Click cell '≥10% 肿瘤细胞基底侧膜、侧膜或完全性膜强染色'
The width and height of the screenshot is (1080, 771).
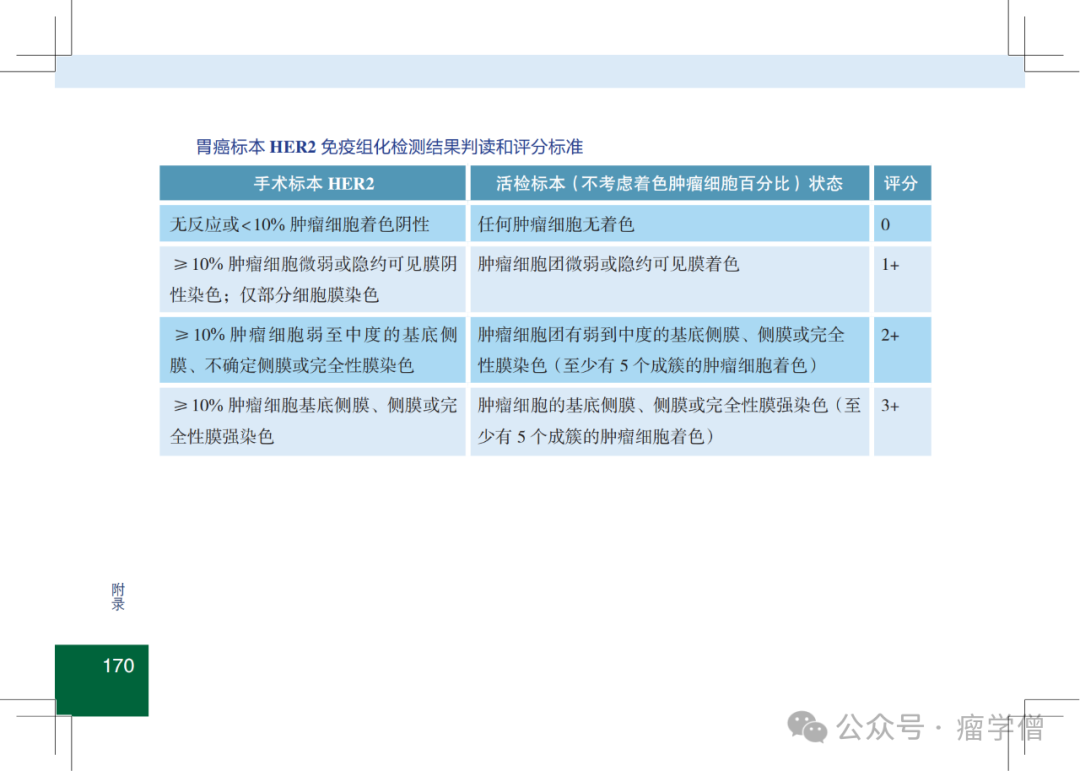313,421
